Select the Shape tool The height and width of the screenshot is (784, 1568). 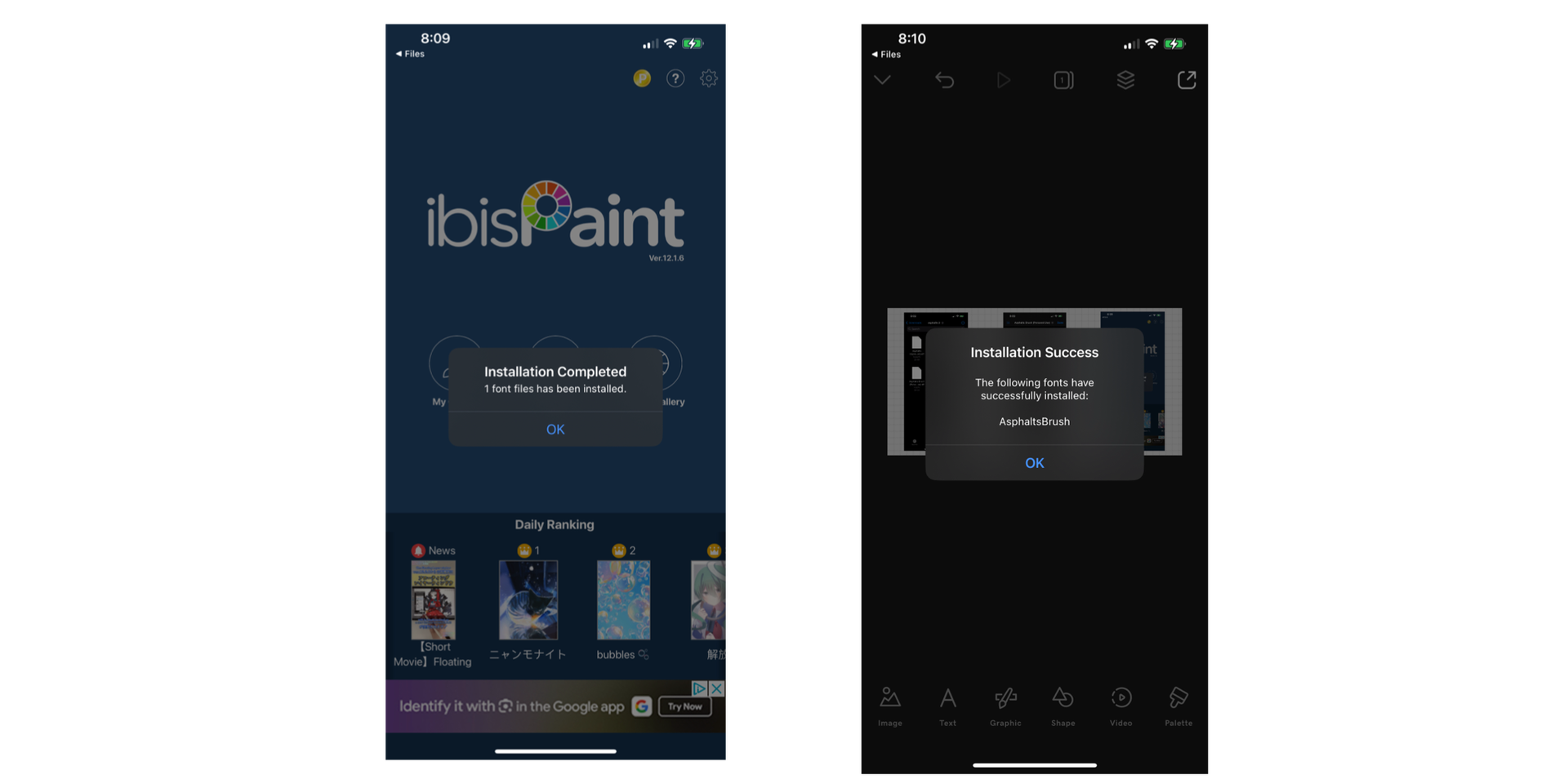(x=1062, y=706)
